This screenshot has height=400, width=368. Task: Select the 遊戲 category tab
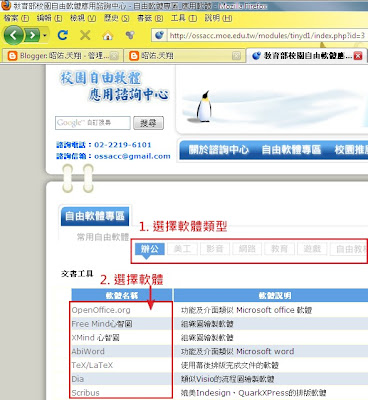click(312, 249)
